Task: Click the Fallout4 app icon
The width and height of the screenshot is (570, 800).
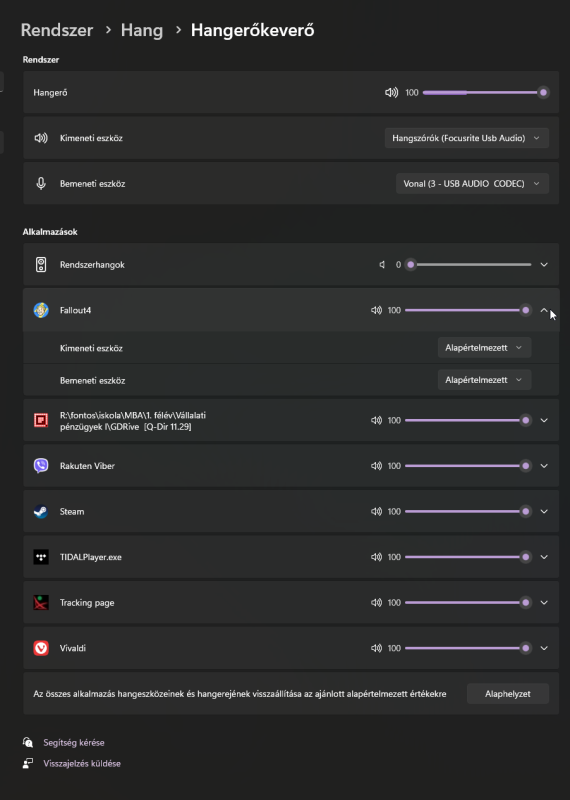Action: [41, 310]
